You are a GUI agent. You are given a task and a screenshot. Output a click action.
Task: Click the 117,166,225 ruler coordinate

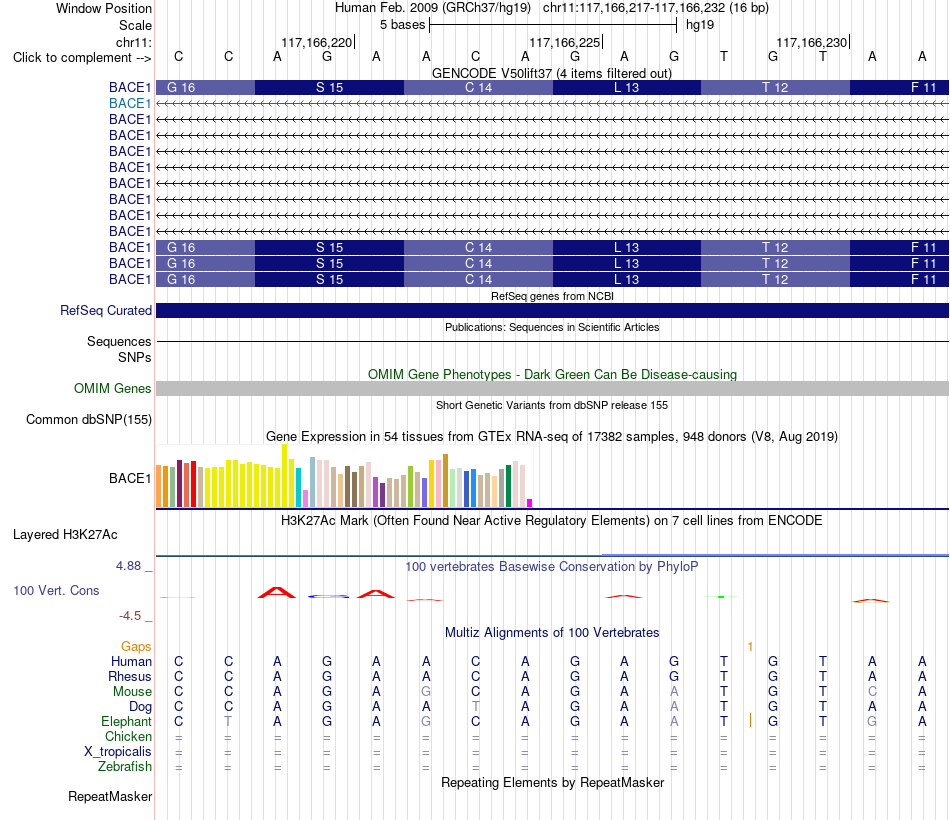click(565, 42)
